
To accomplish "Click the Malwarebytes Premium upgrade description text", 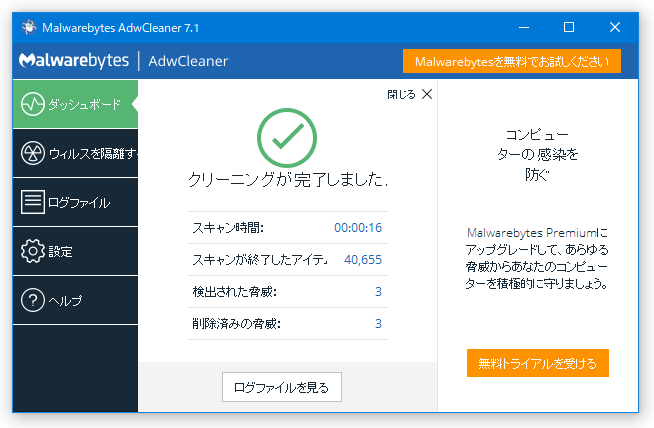I will coord(537,258).
